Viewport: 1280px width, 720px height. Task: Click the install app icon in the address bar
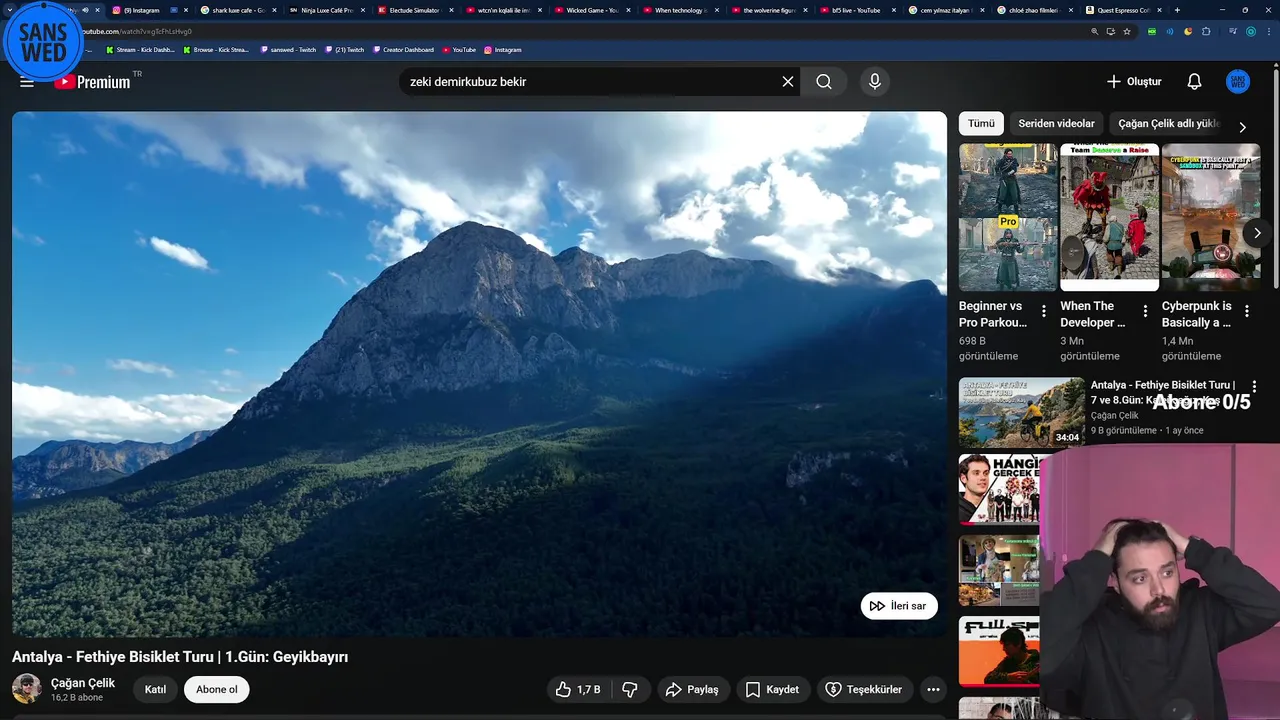click(1110, 31)
